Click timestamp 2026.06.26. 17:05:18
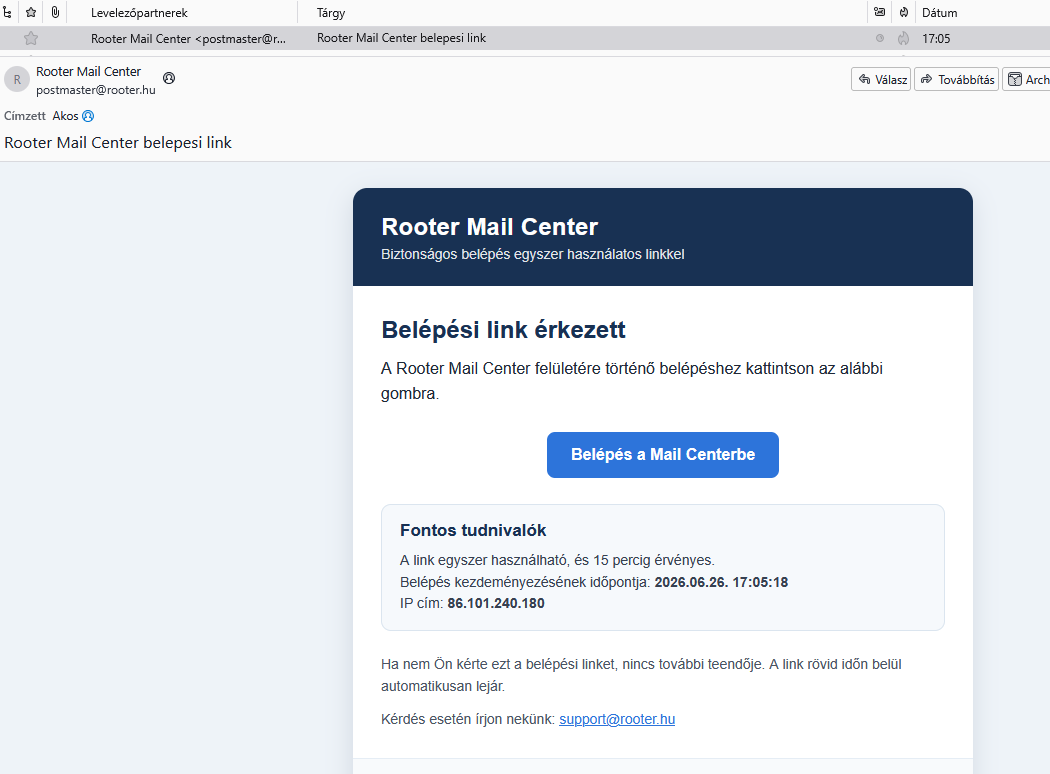This screenshot has height=774, width=1050. (721, 582)
